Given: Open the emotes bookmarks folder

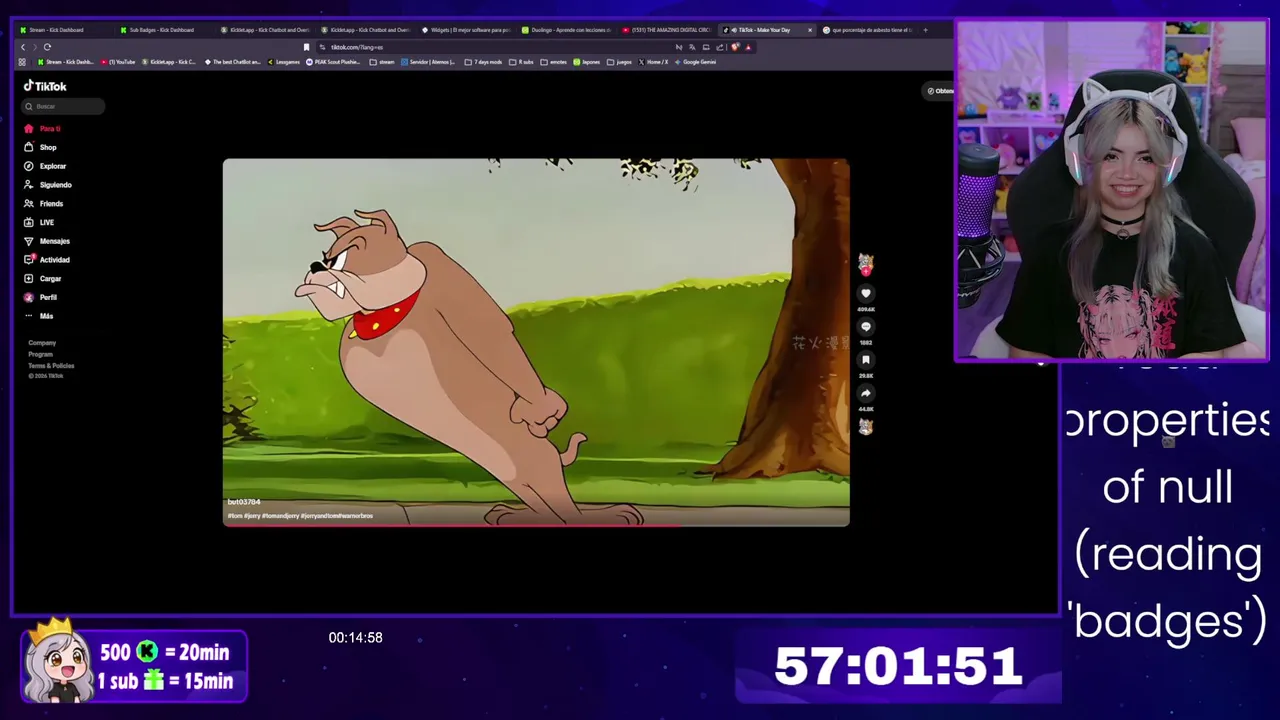Looking at the screenshot, I should [555, 62].
